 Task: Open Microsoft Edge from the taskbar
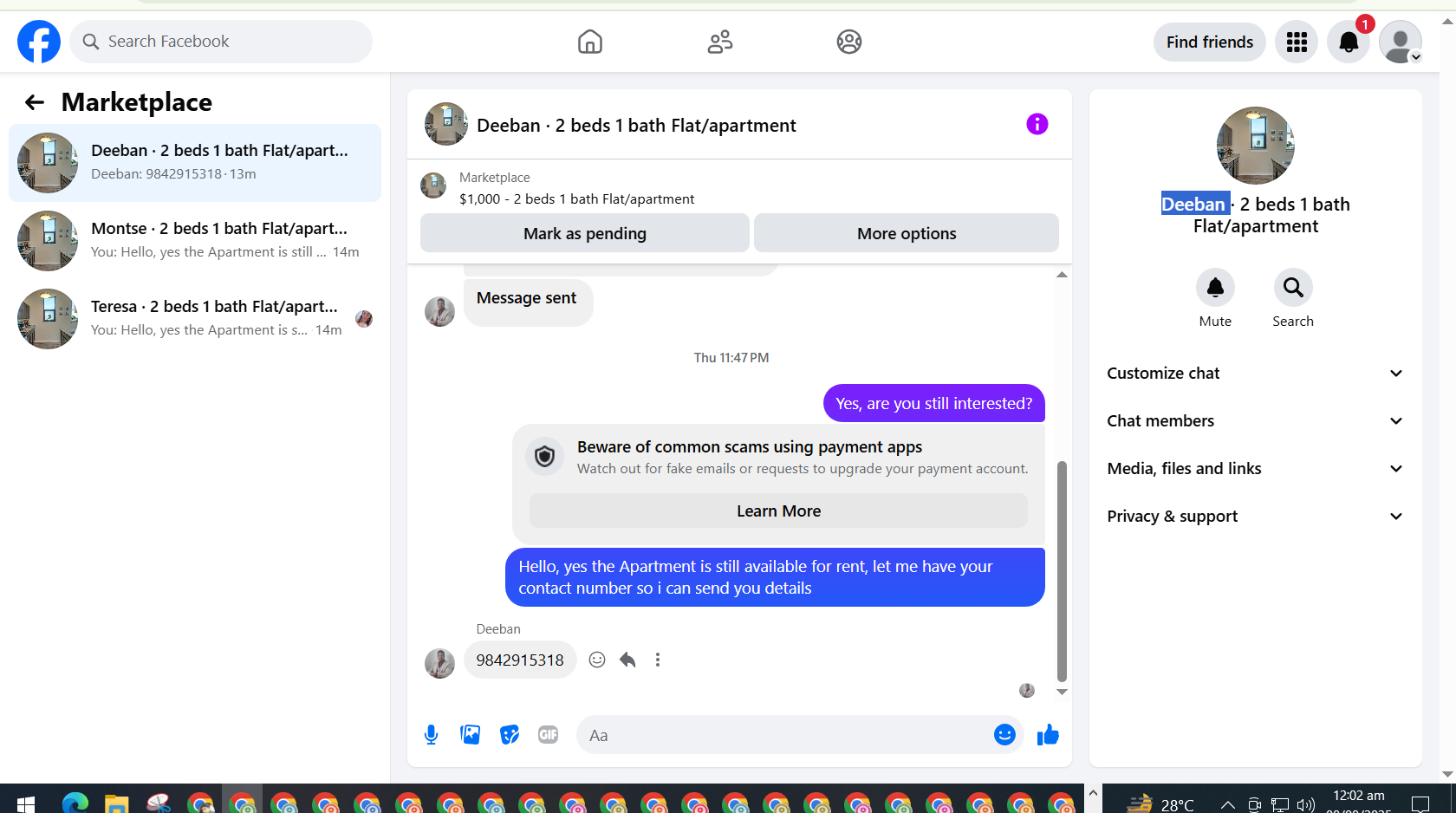75,803
